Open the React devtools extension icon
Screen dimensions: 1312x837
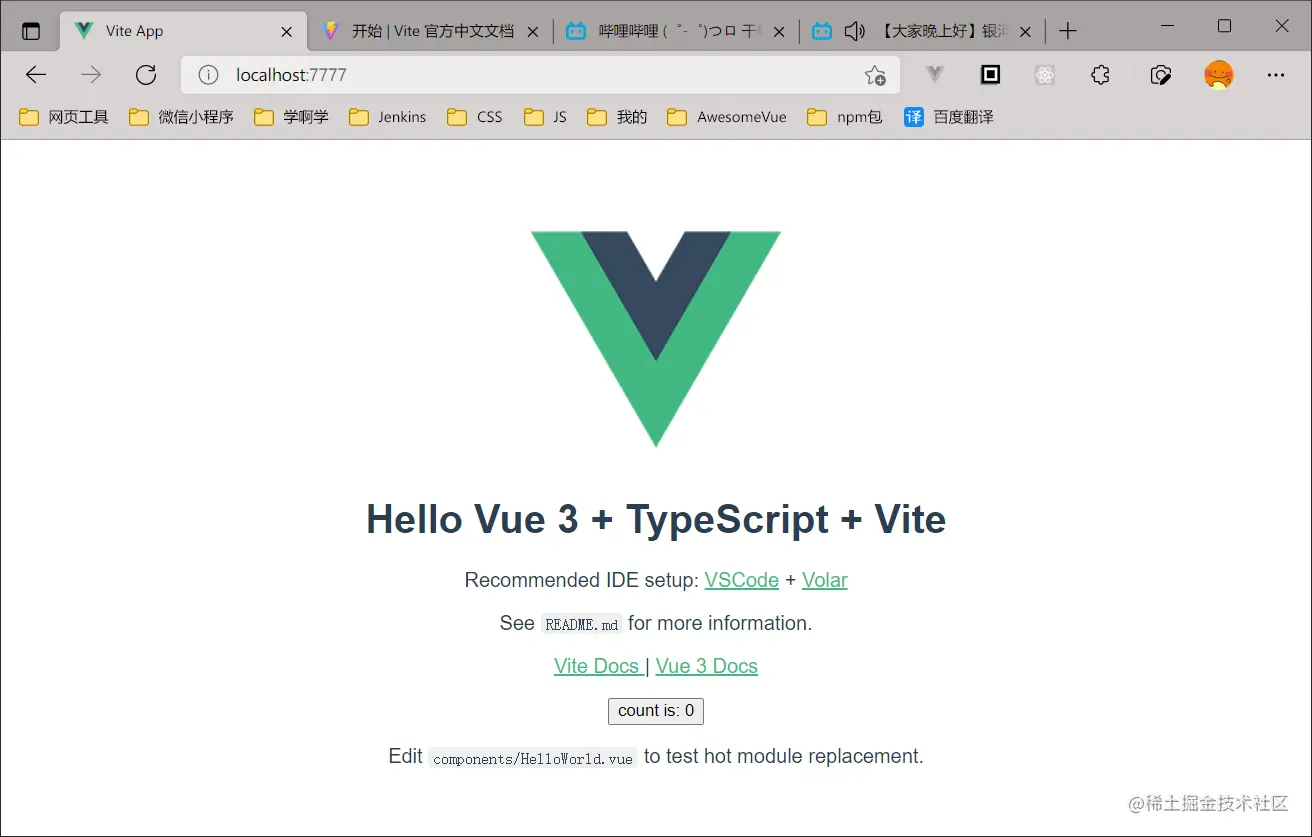click(1045, 75)
